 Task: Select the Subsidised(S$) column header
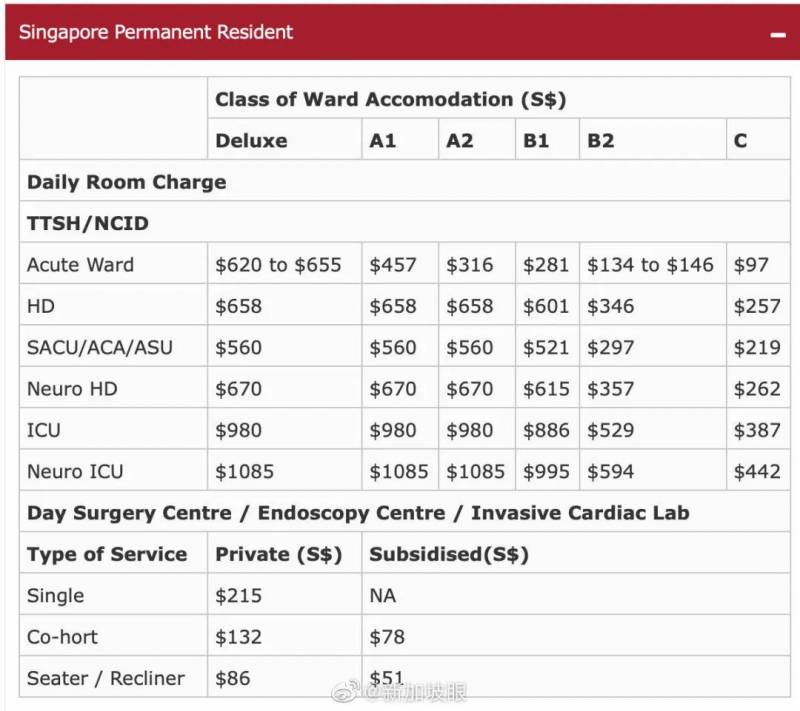click(x=449, y=554)
